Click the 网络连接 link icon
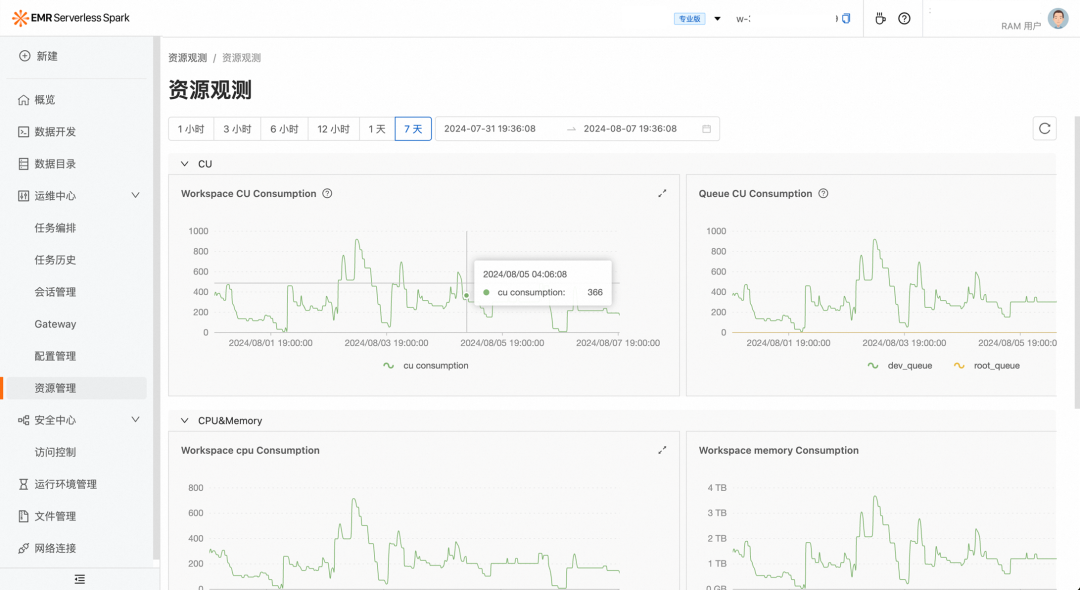The width and height of the screenshot is (1080, 590). [23, 548]
